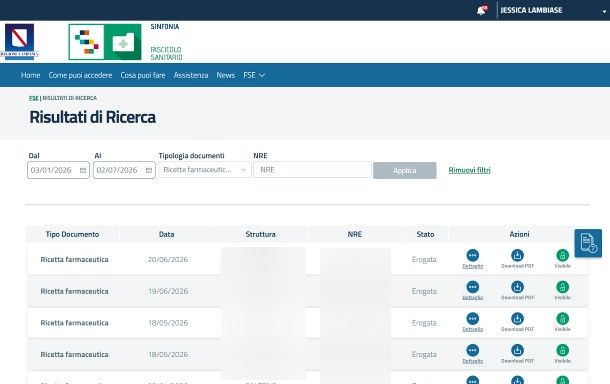Download PDF for the first 18/05/2026 prescription

[x=517, y=322]
